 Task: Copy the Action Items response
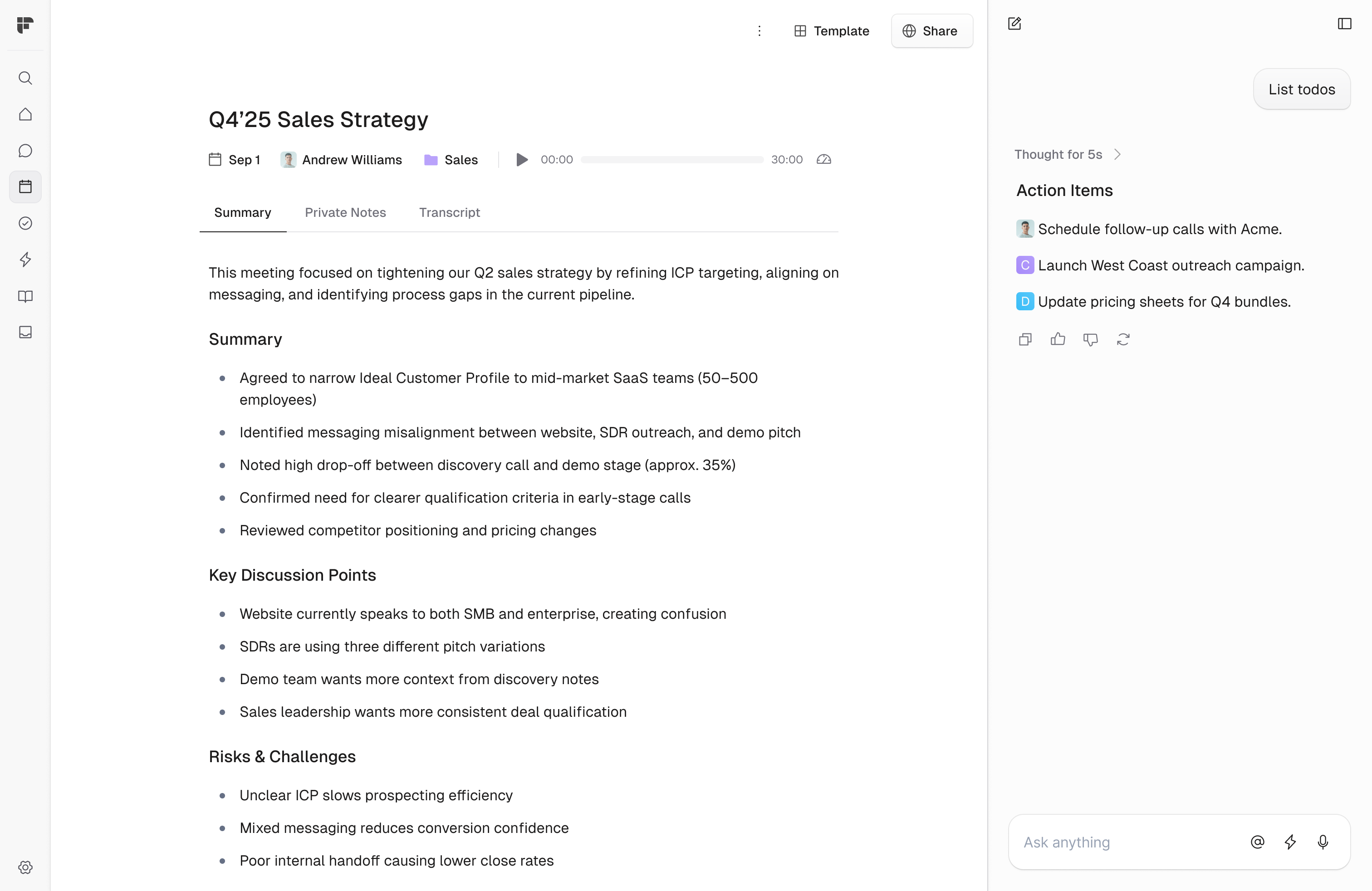tap(1025, 339)
